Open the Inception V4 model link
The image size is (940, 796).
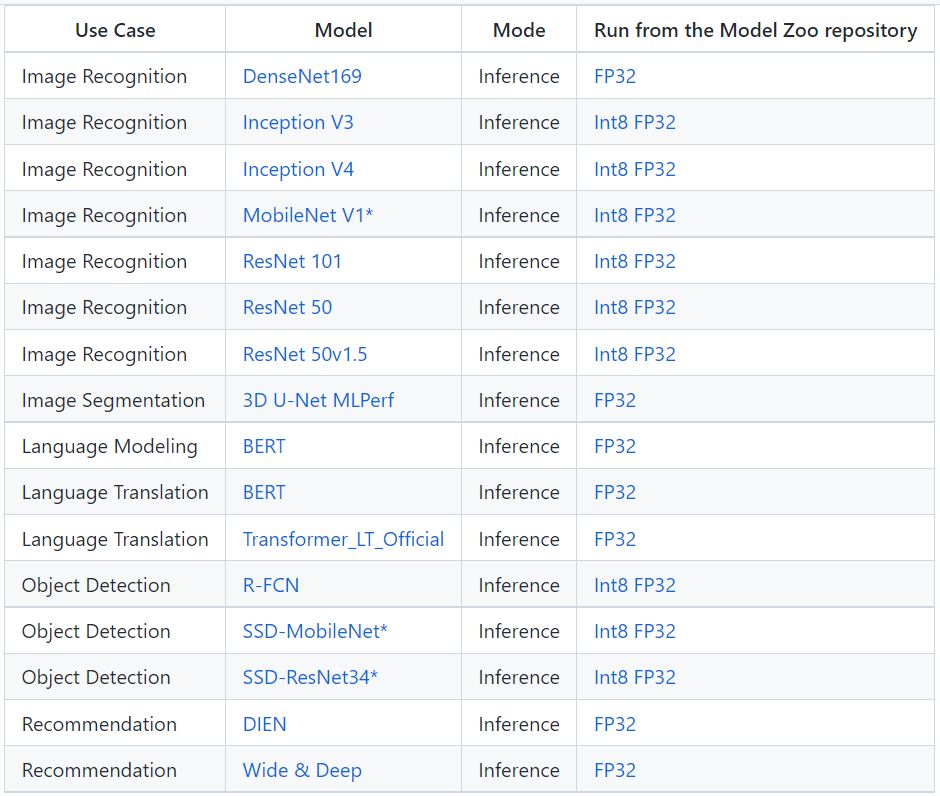pyautogui.click(x=298, y=169)
